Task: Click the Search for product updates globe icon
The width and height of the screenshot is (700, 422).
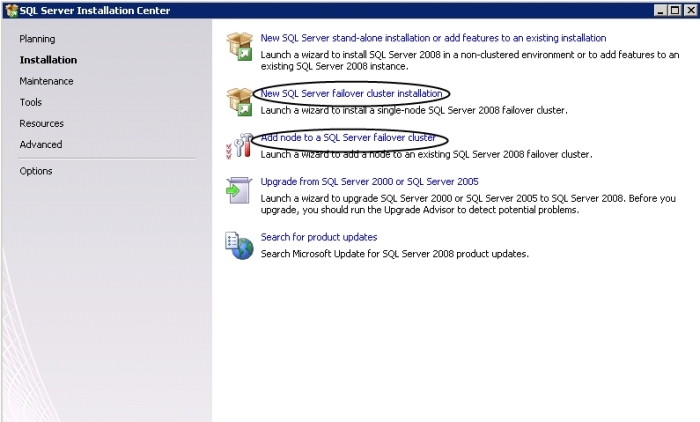Action: click(x=239, y=246)
